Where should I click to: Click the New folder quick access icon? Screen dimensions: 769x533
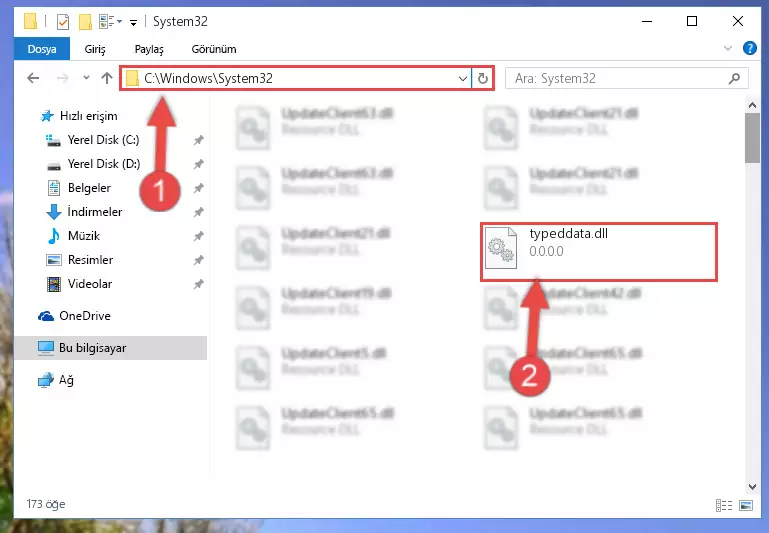[85, 22]
